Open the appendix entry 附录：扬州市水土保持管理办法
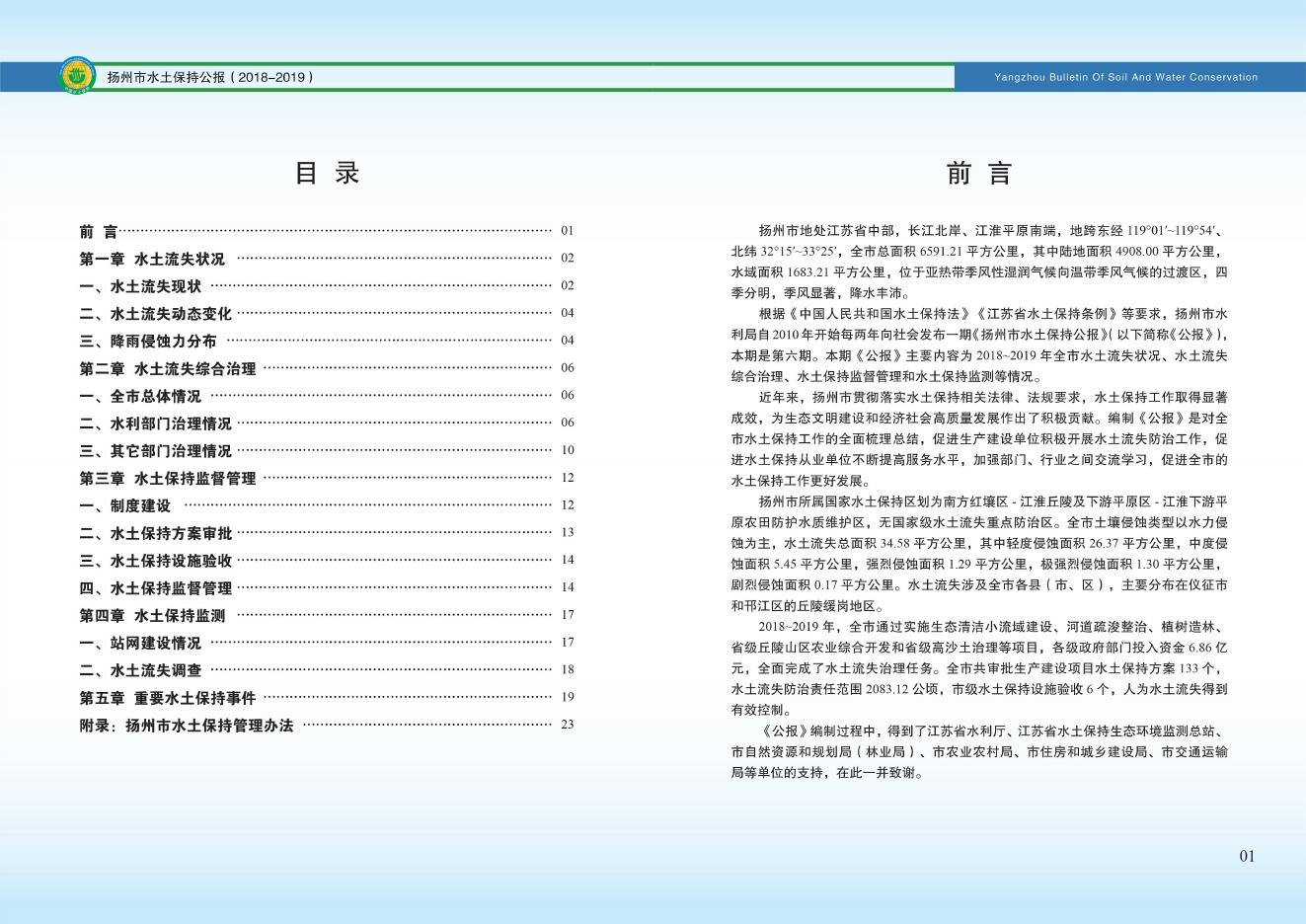The image size is (1306, 924). [x=326, y=725]
